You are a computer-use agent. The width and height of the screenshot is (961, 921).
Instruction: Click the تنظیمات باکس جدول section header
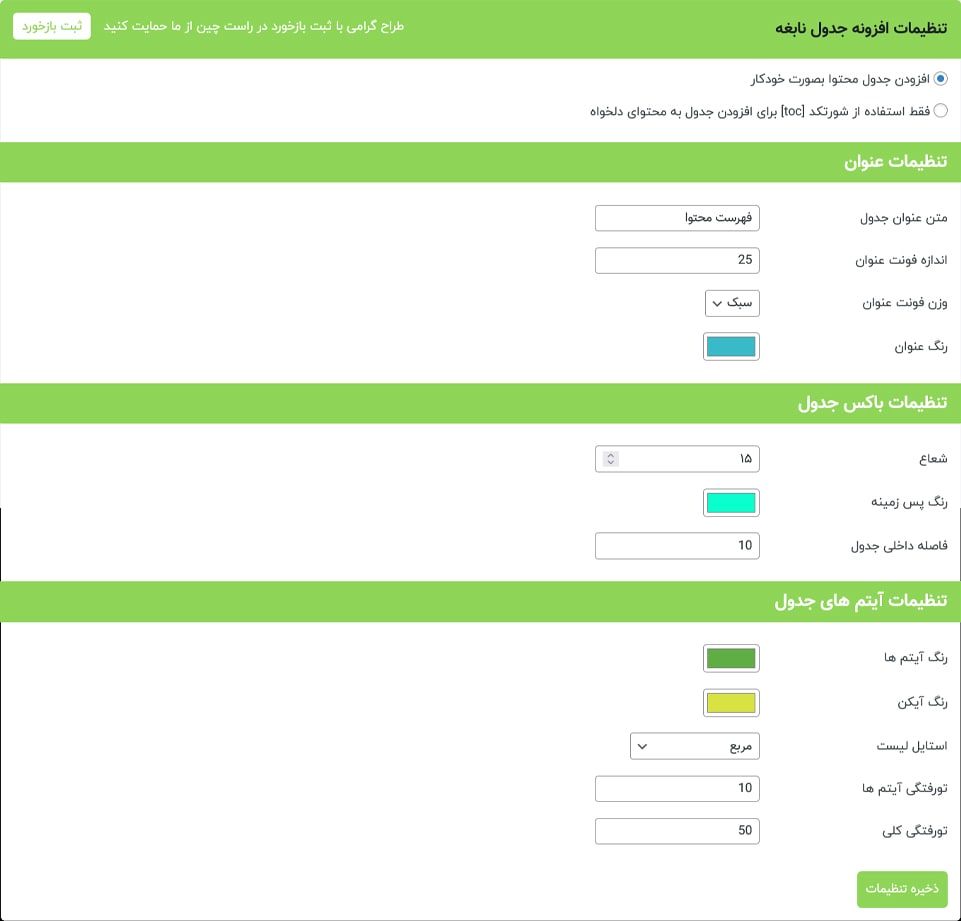pyautogui.click(x=872, y=403)
